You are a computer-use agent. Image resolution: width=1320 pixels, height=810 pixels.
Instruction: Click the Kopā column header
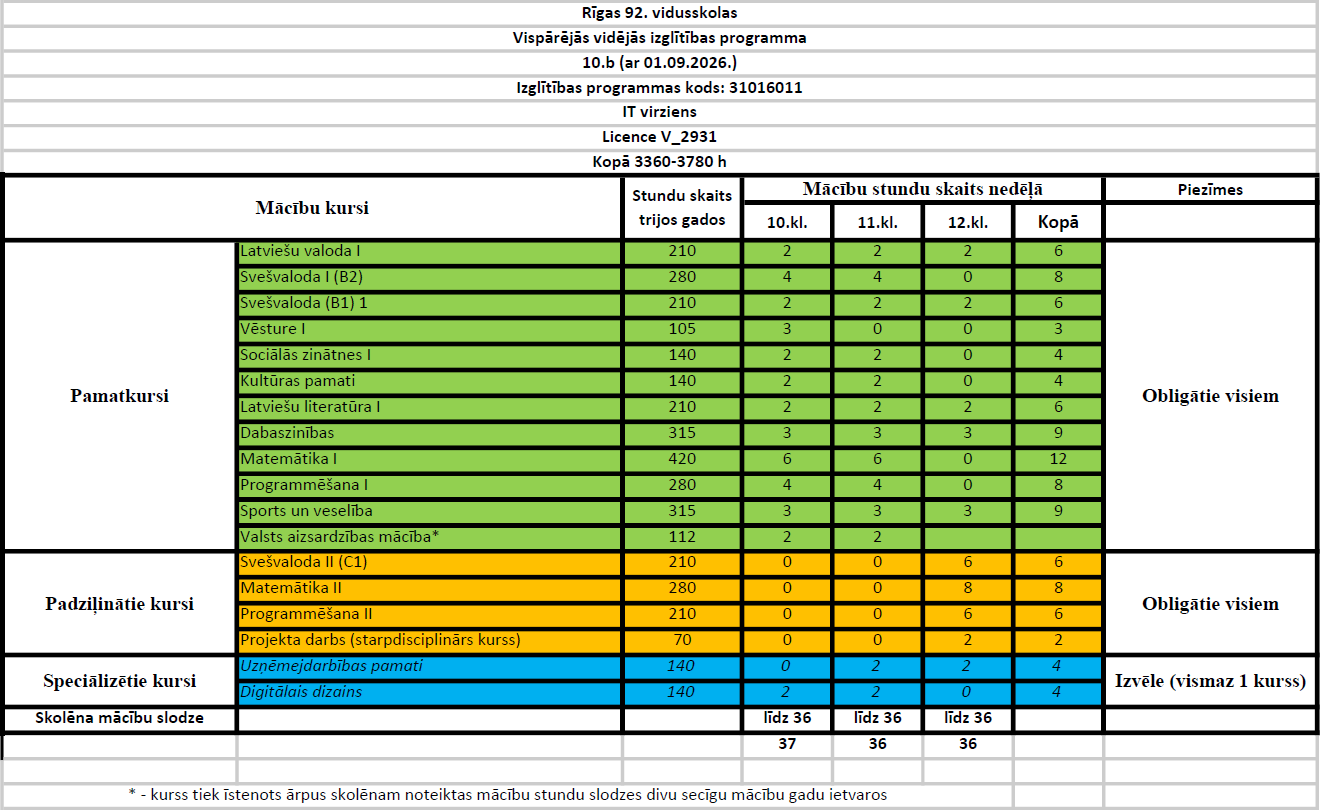pyautogui.click(x=1058, y=223)
